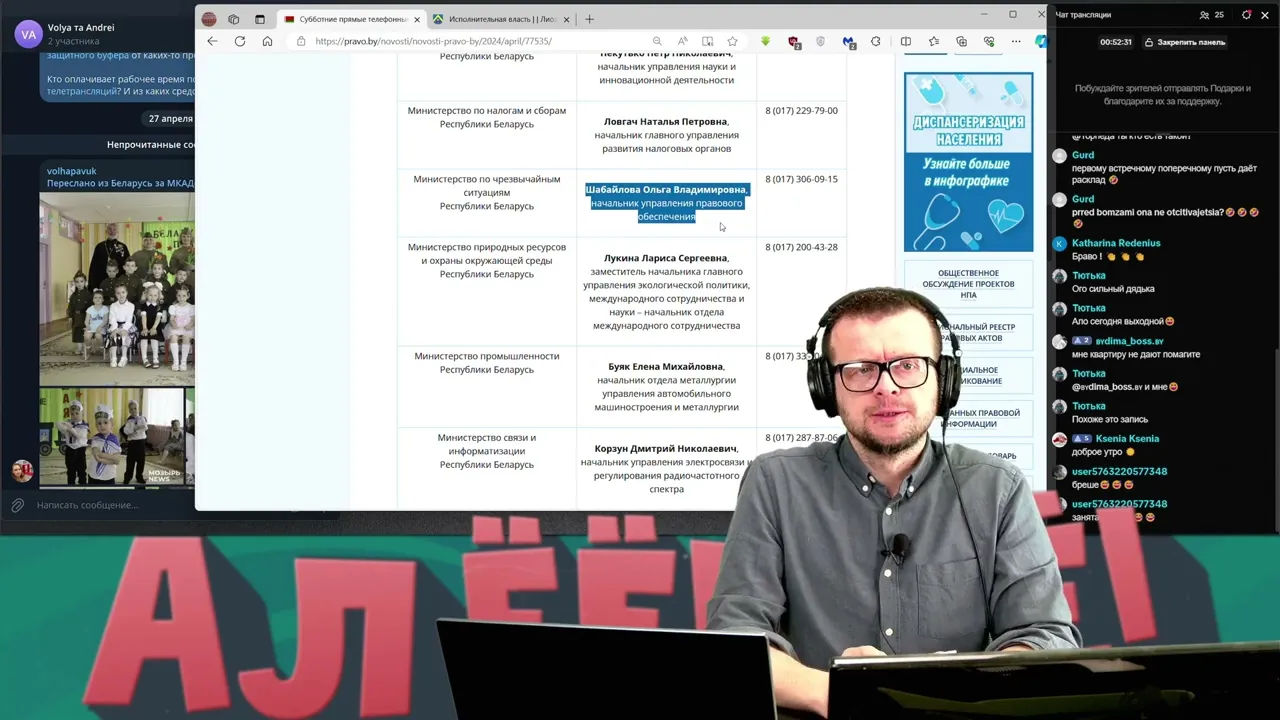Open the browser home page
This screenshot has width=1280, height=720.
[x=267, y=41]
